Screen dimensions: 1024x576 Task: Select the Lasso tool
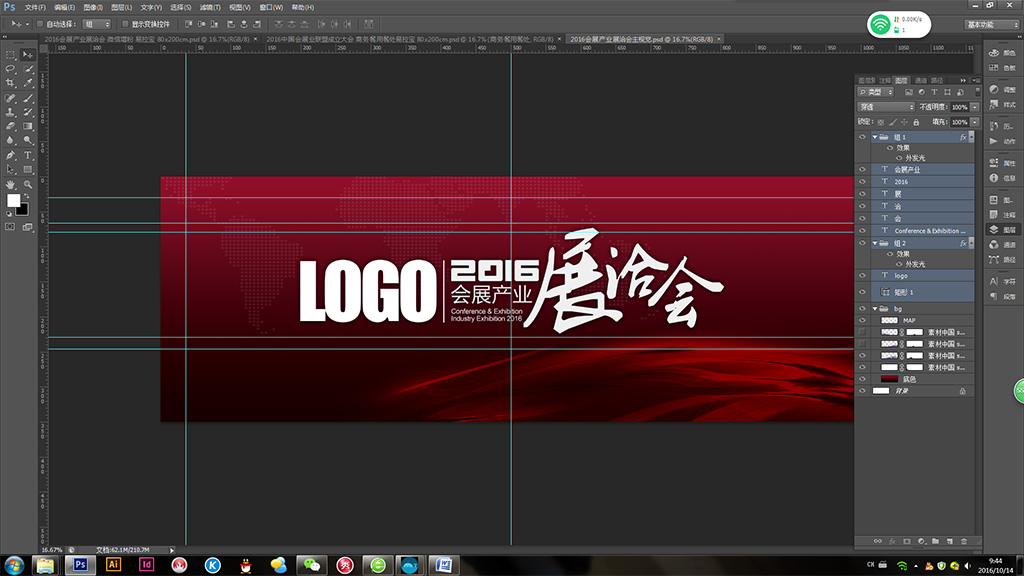point(10,69)
